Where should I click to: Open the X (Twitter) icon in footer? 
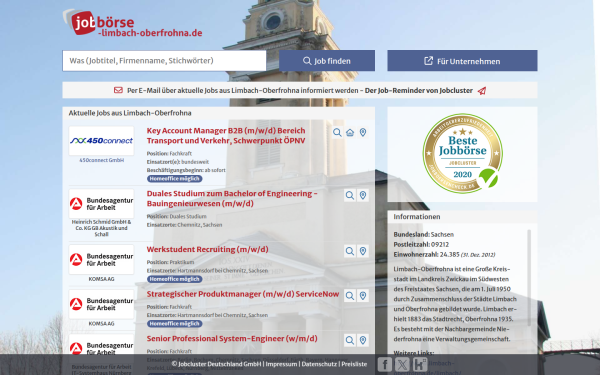(402, 364)
